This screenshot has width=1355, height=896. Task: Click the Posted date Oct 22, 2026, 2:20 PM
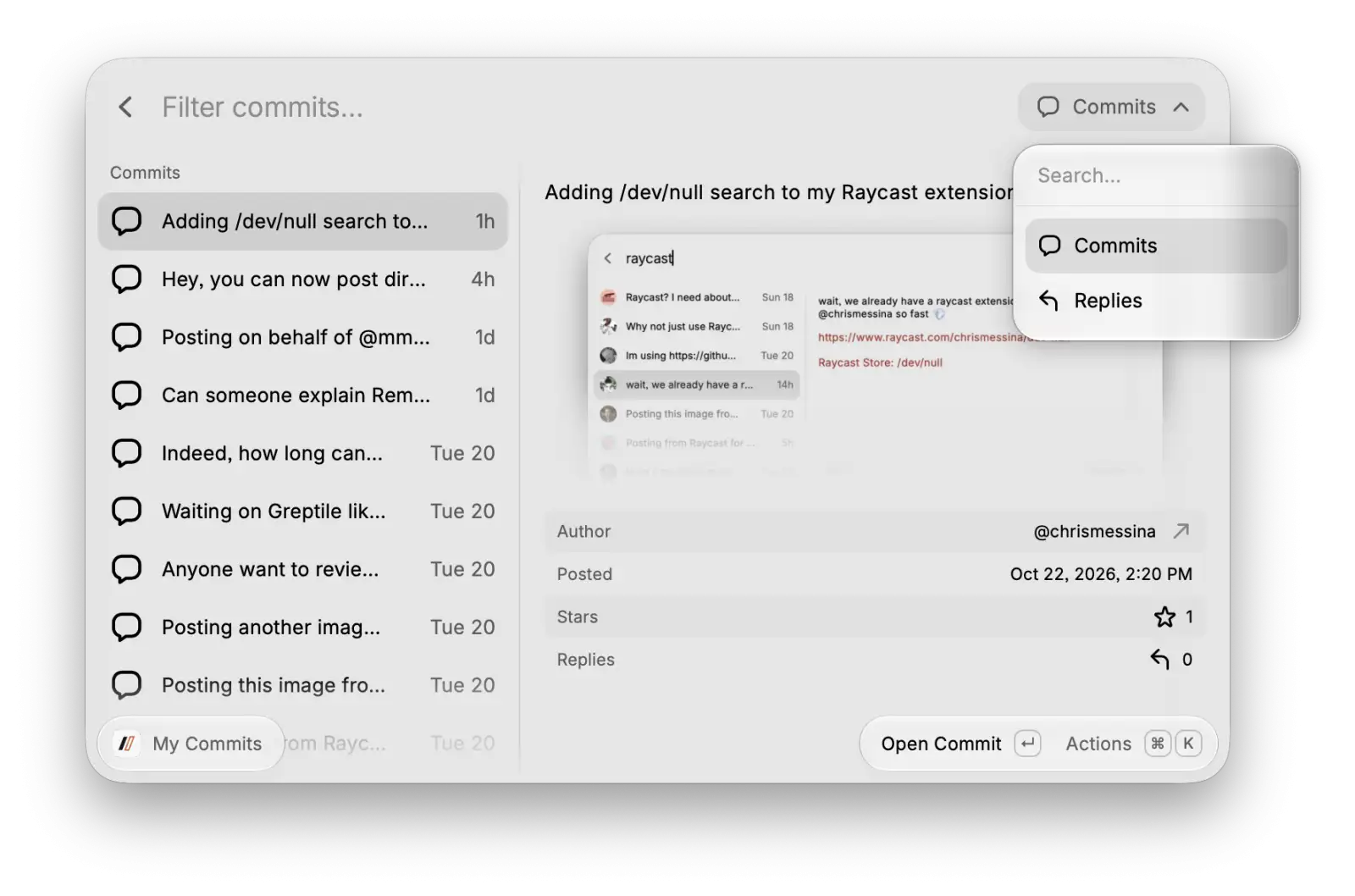1101,574
